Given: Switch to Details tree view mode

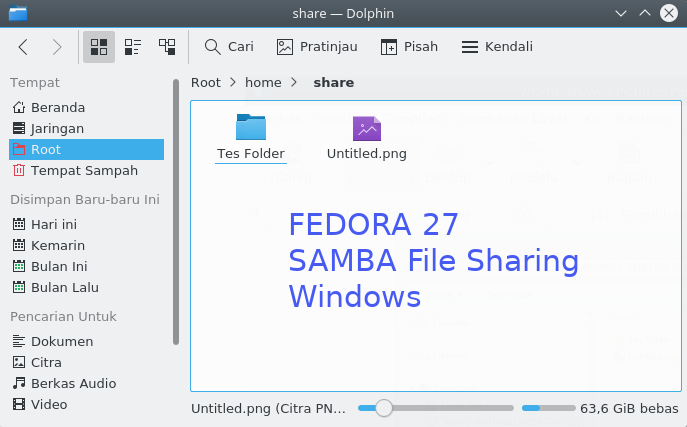Looking at the screenshot, I should tap(167, 47).
